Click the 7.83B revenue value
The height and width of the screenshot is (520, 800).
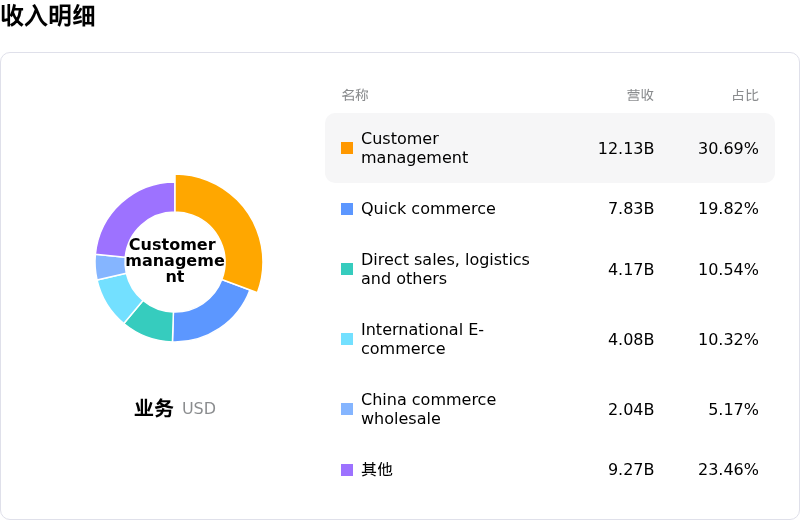point(631,209)
